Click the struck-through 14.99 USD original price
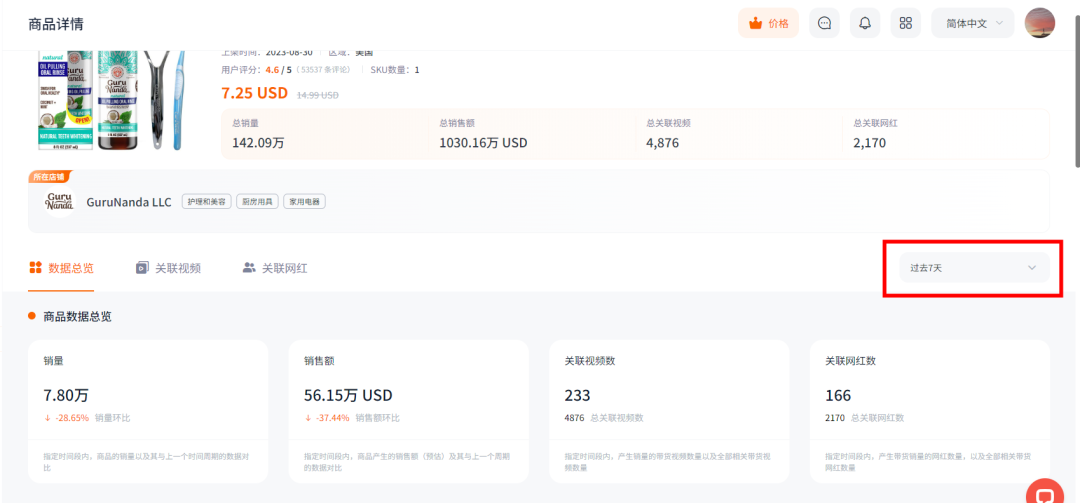Image resolution: width=1080 pixels, height=503 pixels. (x=318, y=95)
